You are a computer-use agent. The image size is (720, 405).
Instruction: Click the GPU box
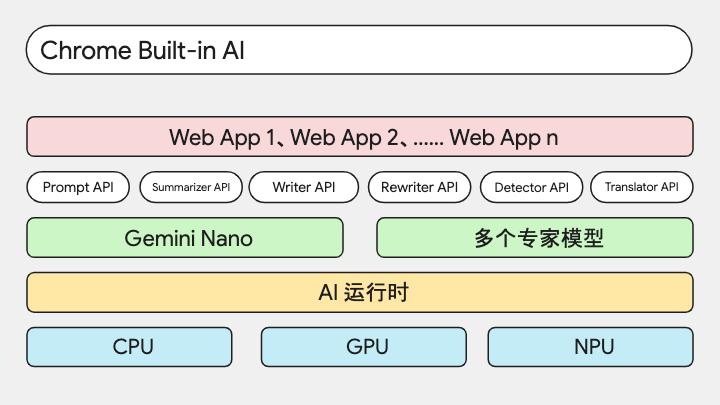(x=364, y=347)
